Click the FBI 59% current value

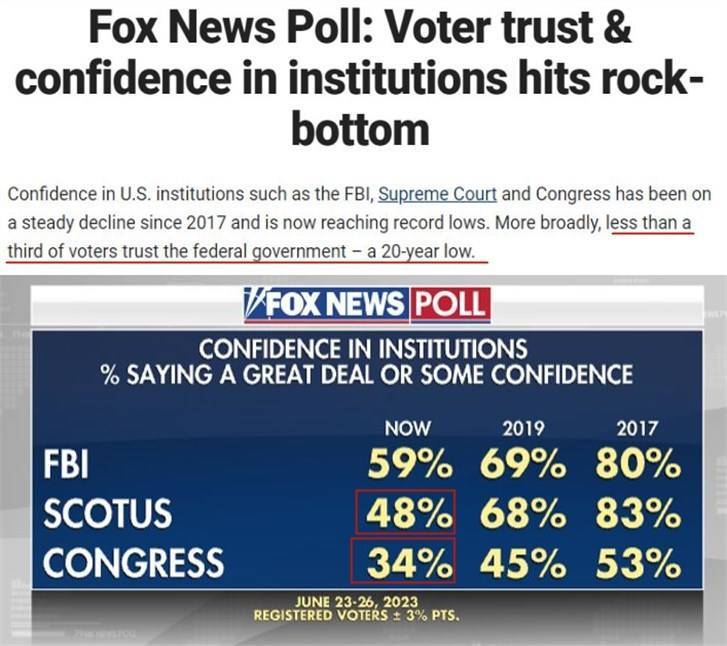point(410,463)
